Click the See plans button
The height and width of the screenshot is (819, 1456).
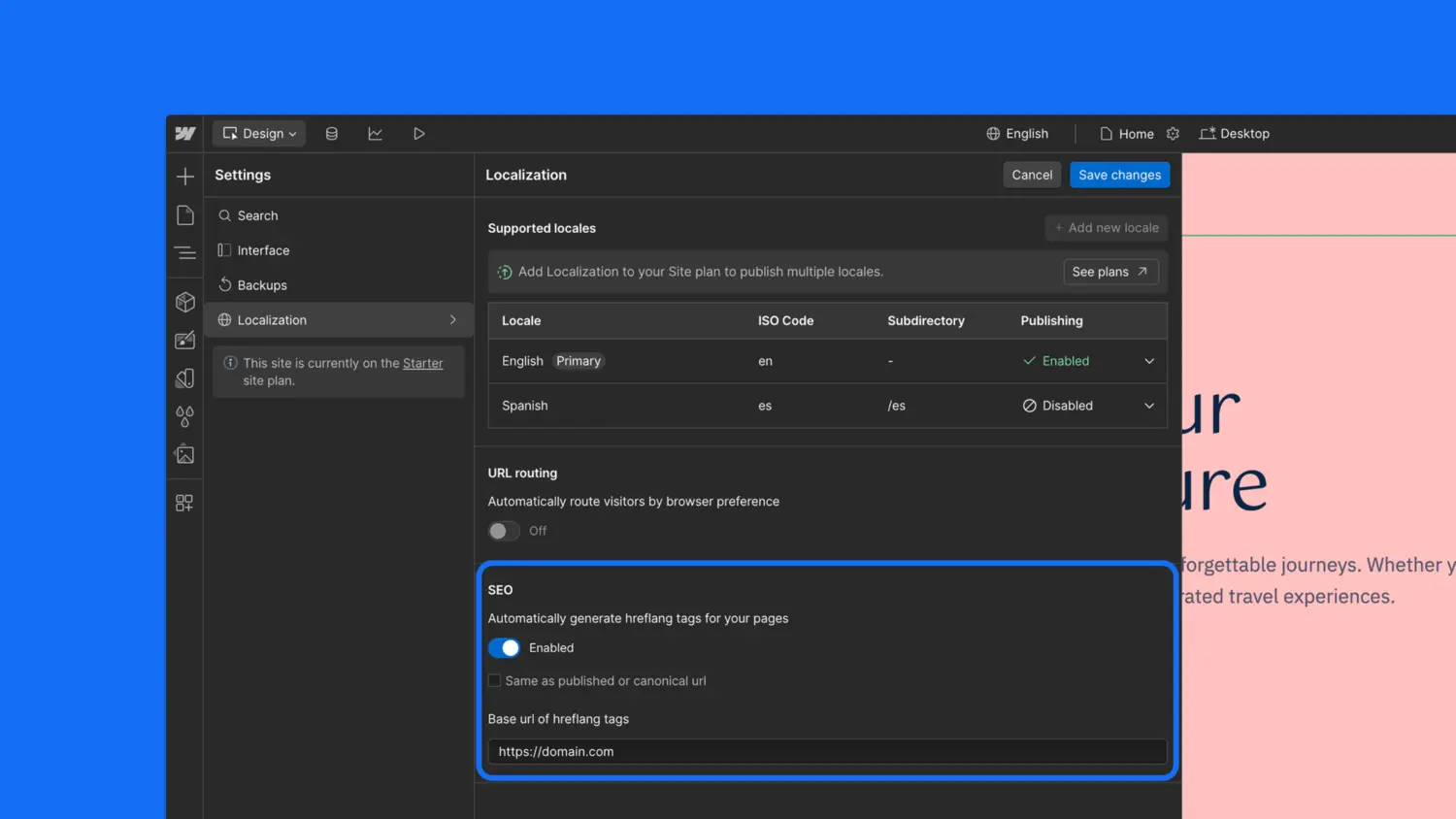pos(1110,272)
